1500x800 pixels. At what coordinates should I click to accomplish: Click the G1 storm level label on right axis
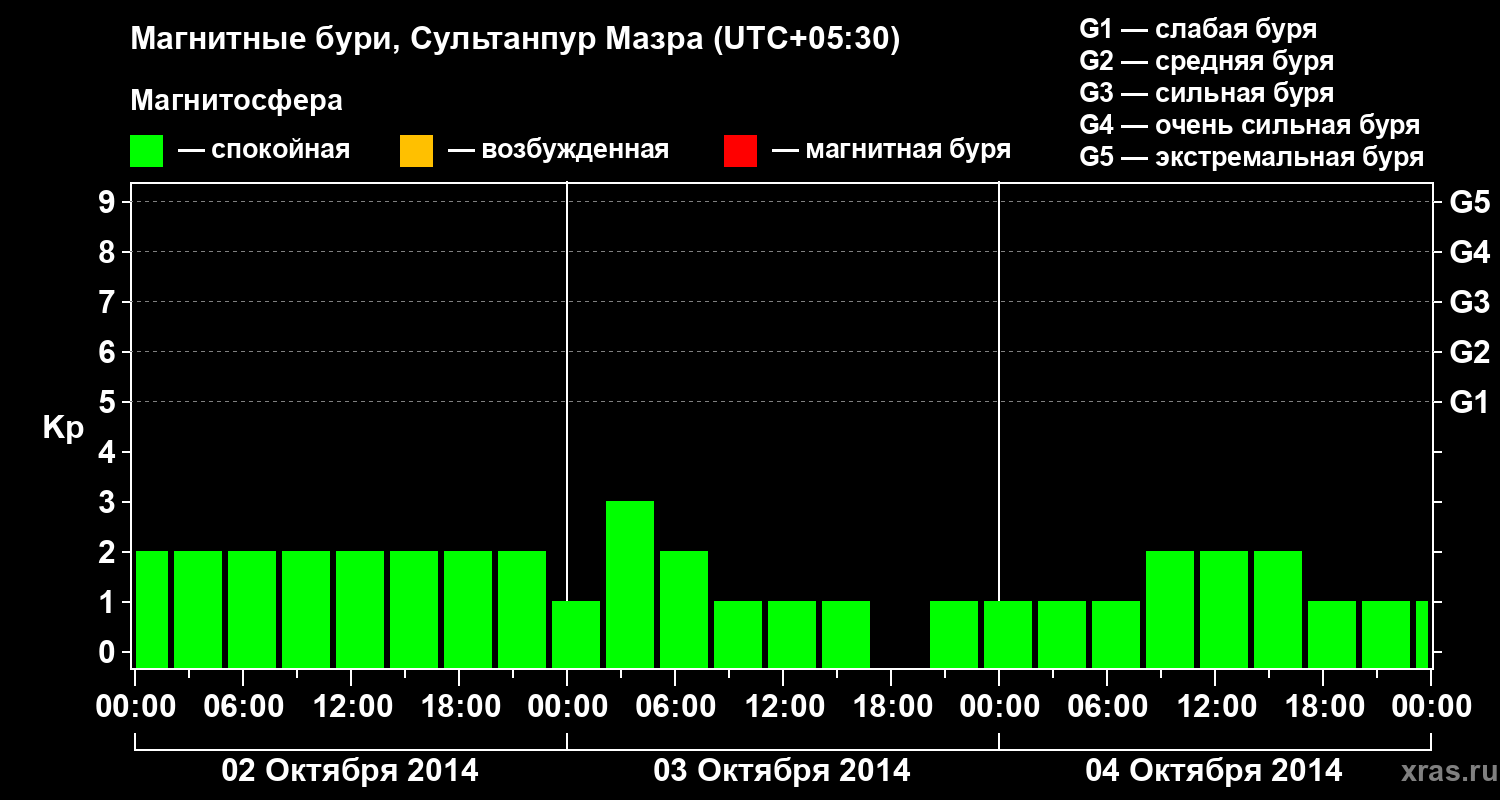[x=1469, y=402]
